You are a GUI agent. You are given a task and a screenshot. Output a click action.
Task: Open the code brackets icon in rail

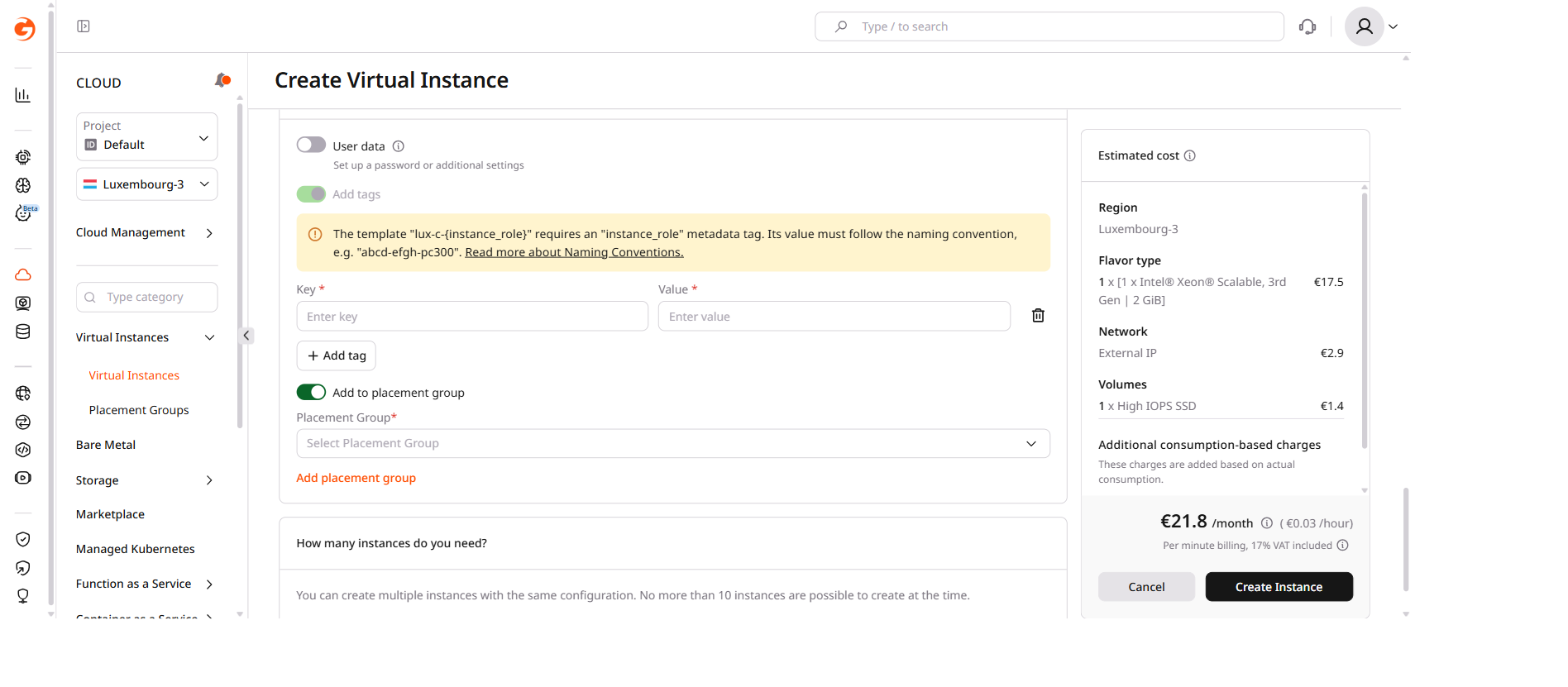click(23, 450)
